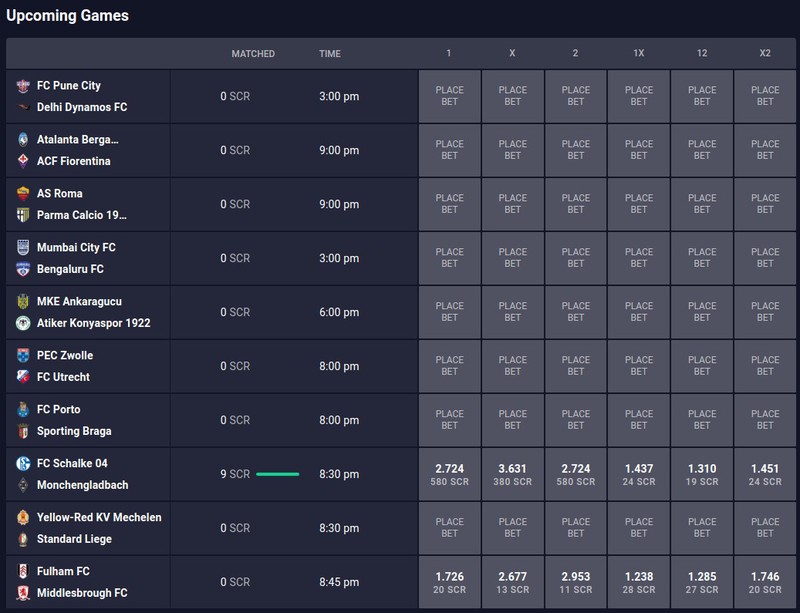Viewport: 800px width, 613px height.
Task: Click the PEC Zwolle crest icon
Action: [x=23, y=356]
